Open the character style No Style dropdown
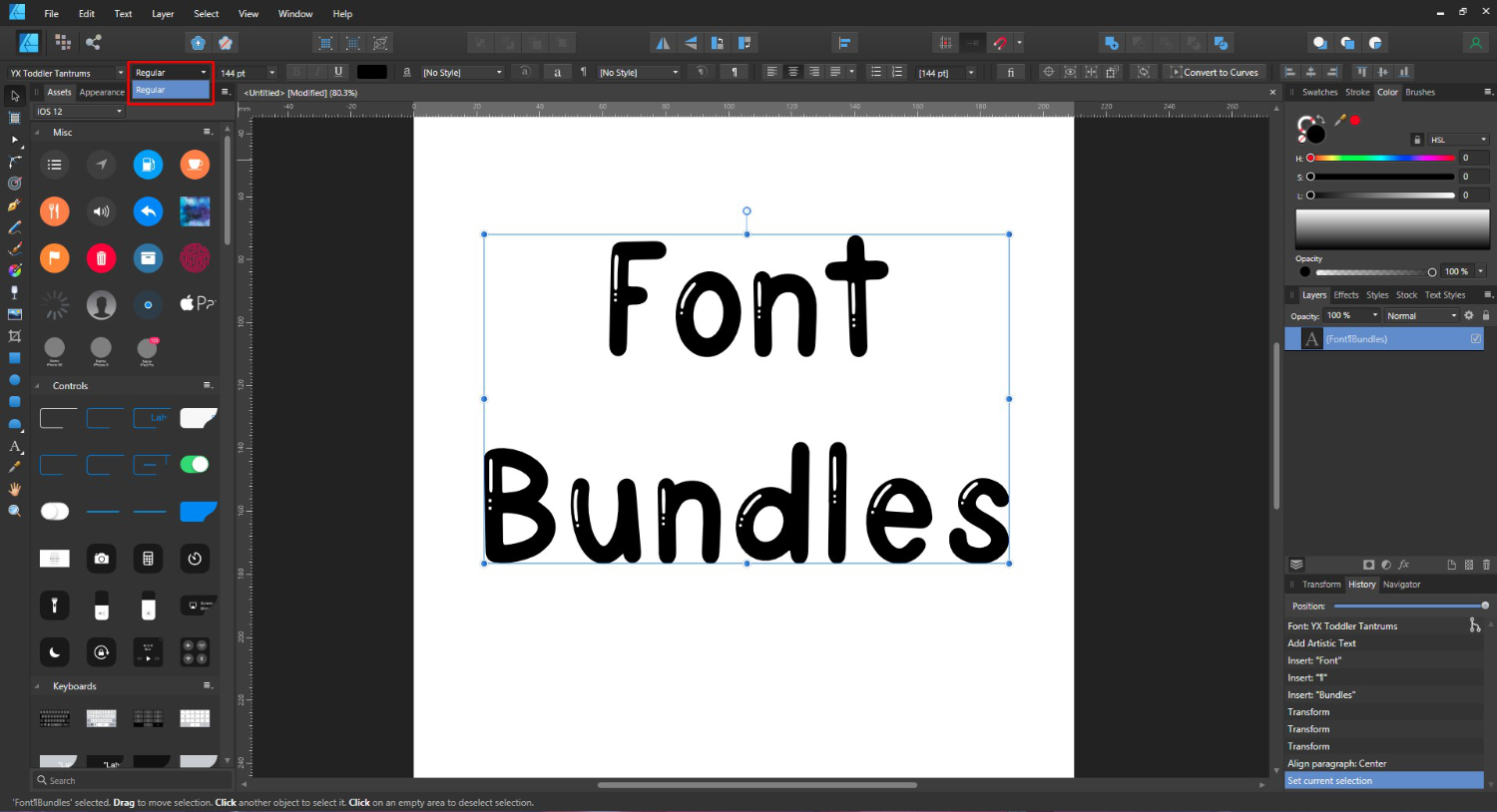1497x812 pixels. coord(462,73)
